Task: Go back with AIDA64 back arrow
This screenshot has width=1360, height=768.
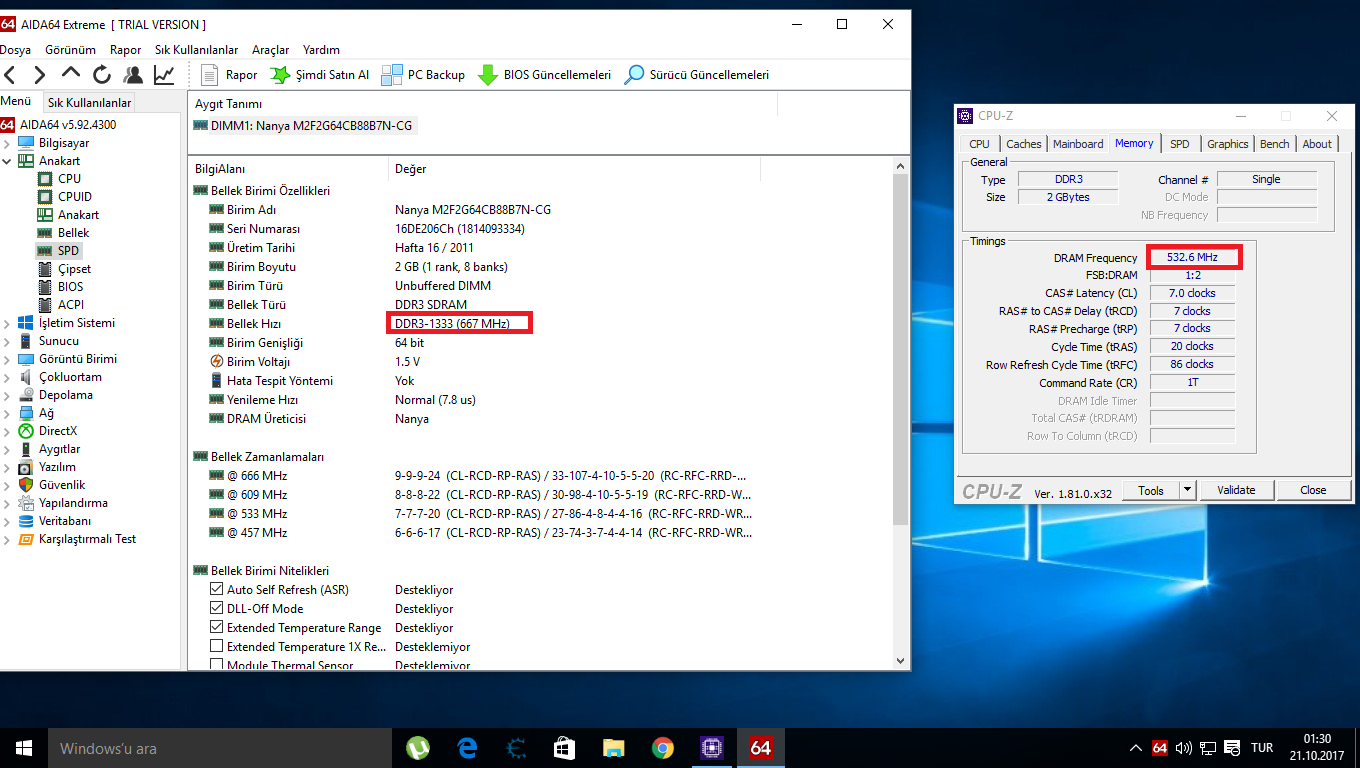Action: (9, 75)
